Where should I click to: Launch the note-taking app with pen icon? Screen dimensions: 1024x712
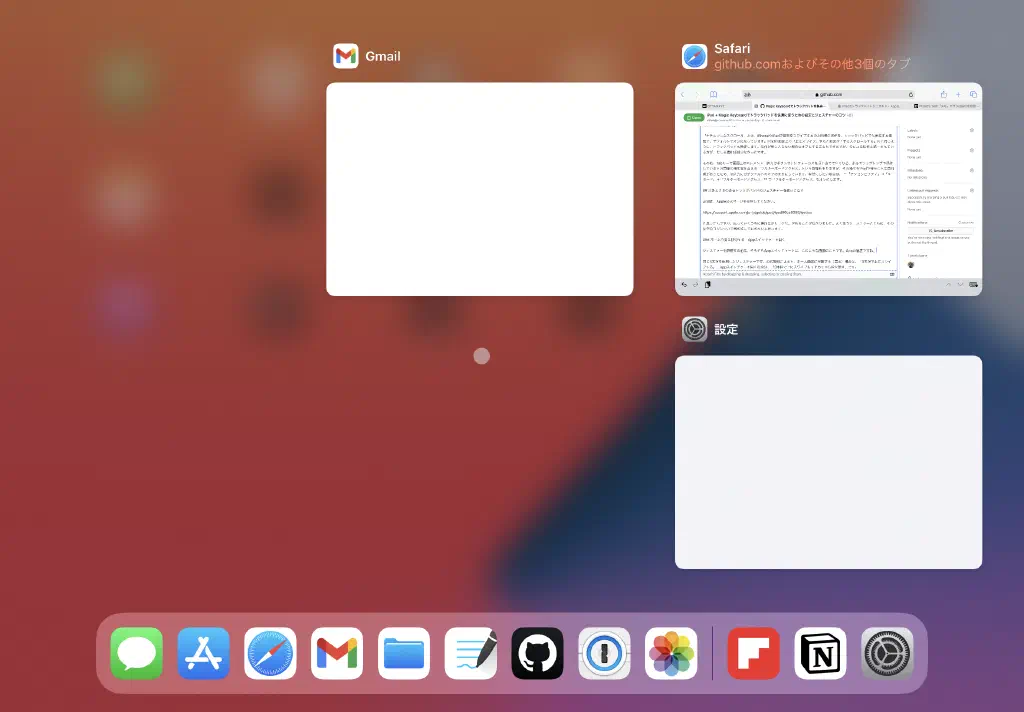[x=471, y=653]
